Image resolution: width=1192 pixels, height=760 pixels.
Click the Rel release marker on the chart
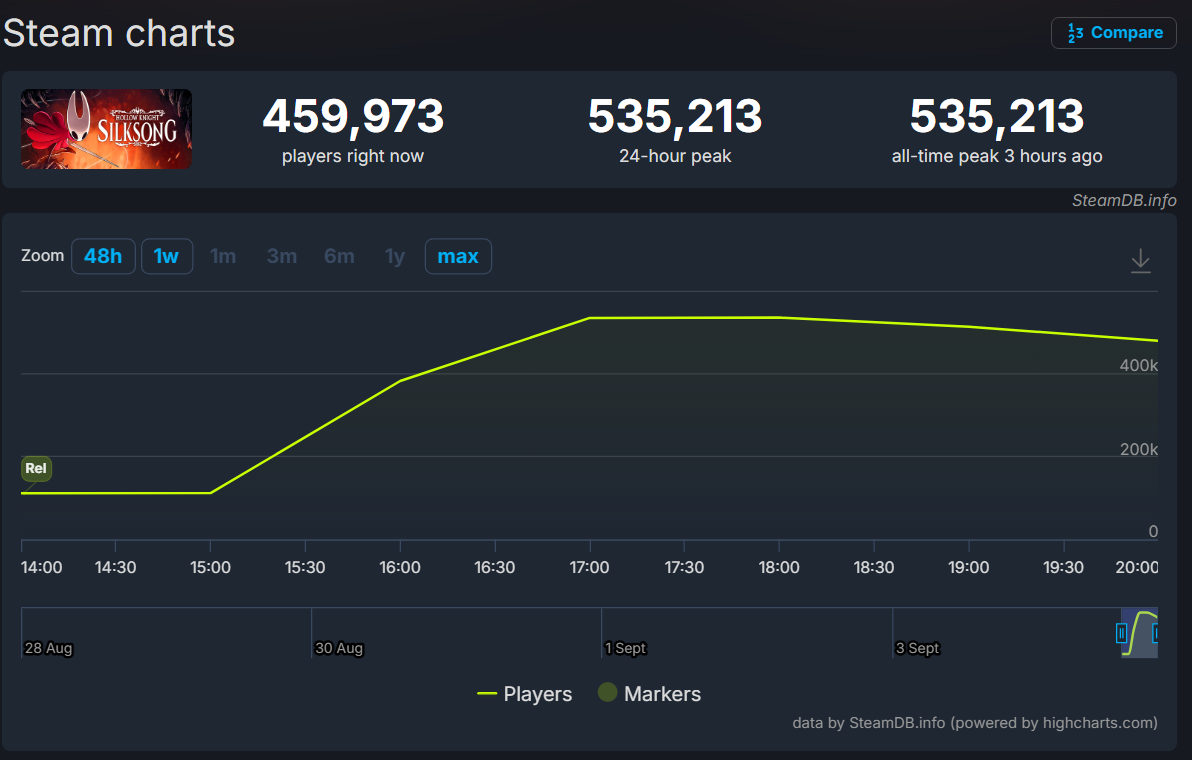coord(36,468)
